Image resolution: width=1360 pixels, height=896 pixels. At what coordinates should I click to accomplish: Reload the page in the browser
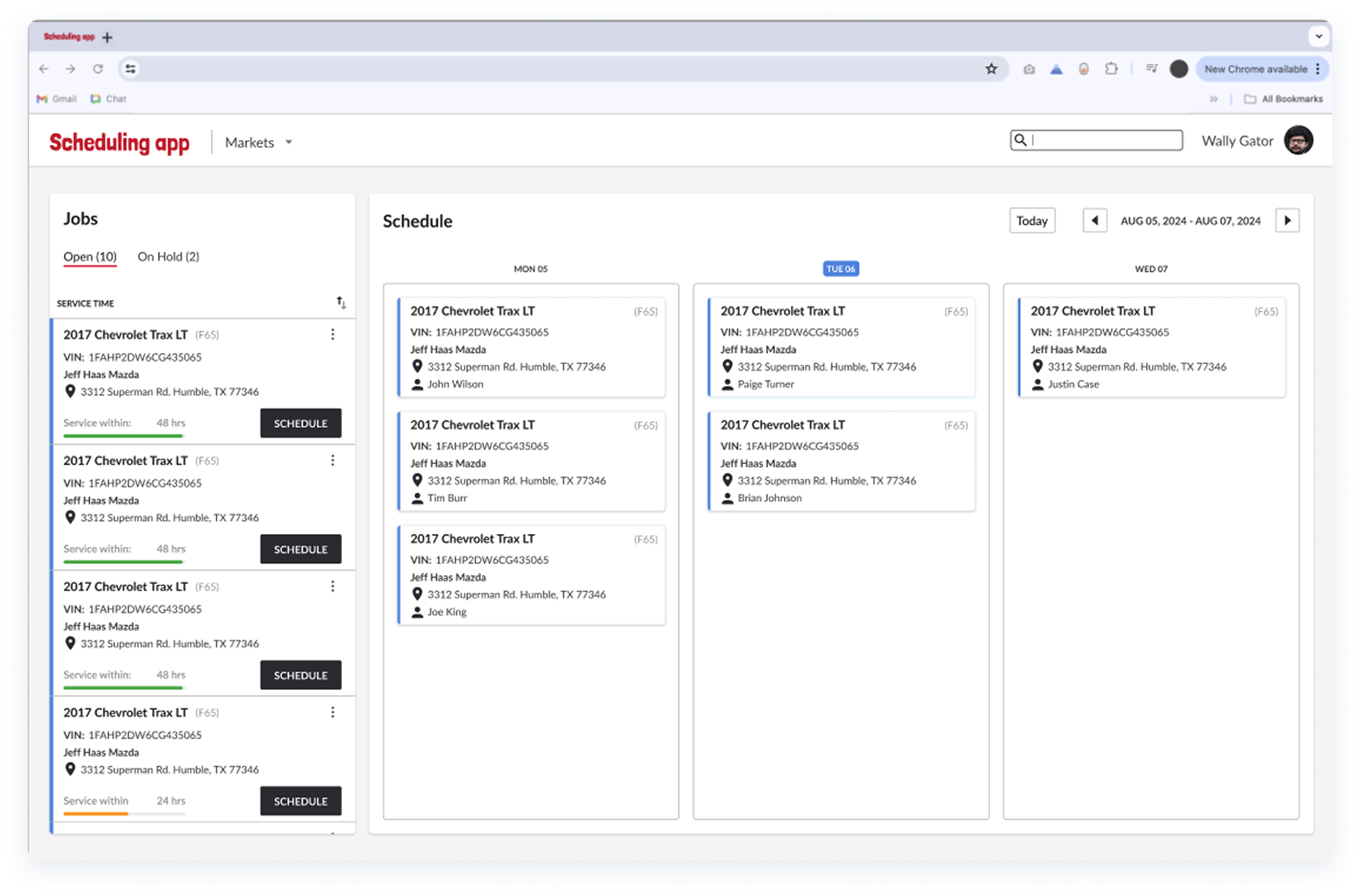[x=98, y=69]
